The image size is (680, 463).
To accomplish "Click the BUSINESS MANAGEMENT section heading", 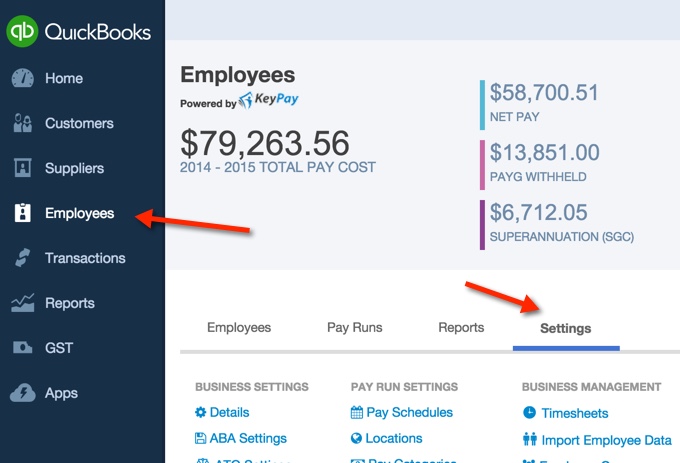I will [x=592, y=387].
